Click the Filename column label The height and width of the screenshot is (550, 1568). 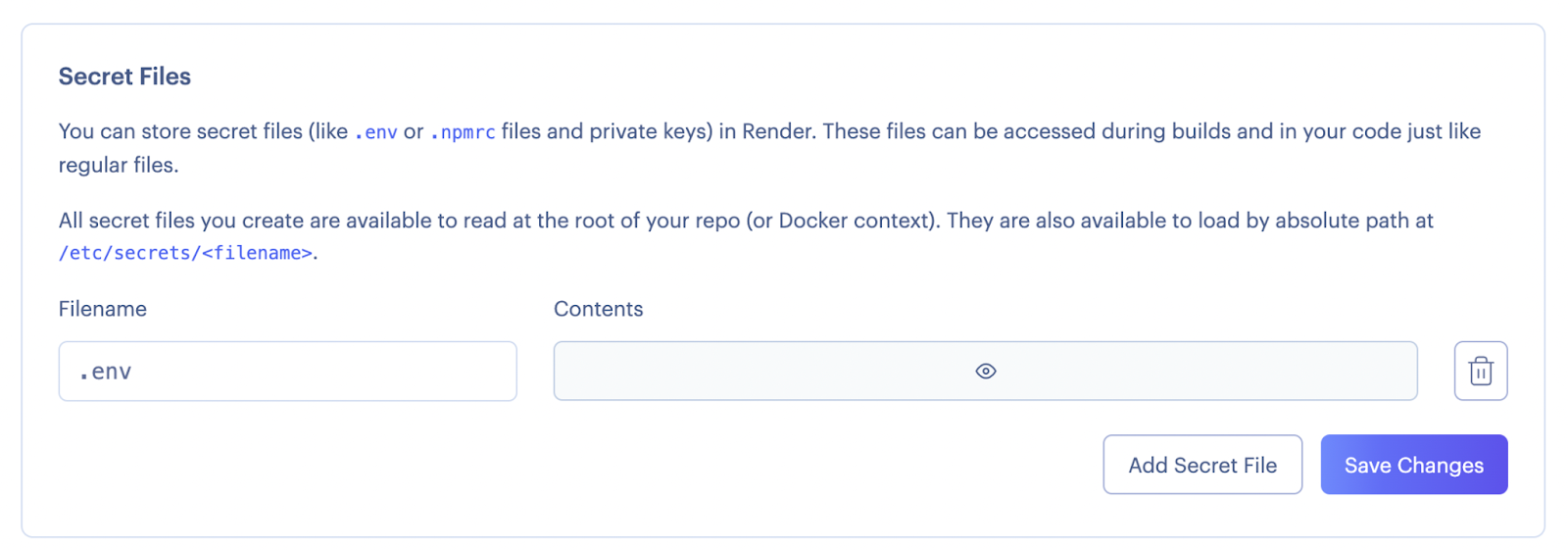103,309
